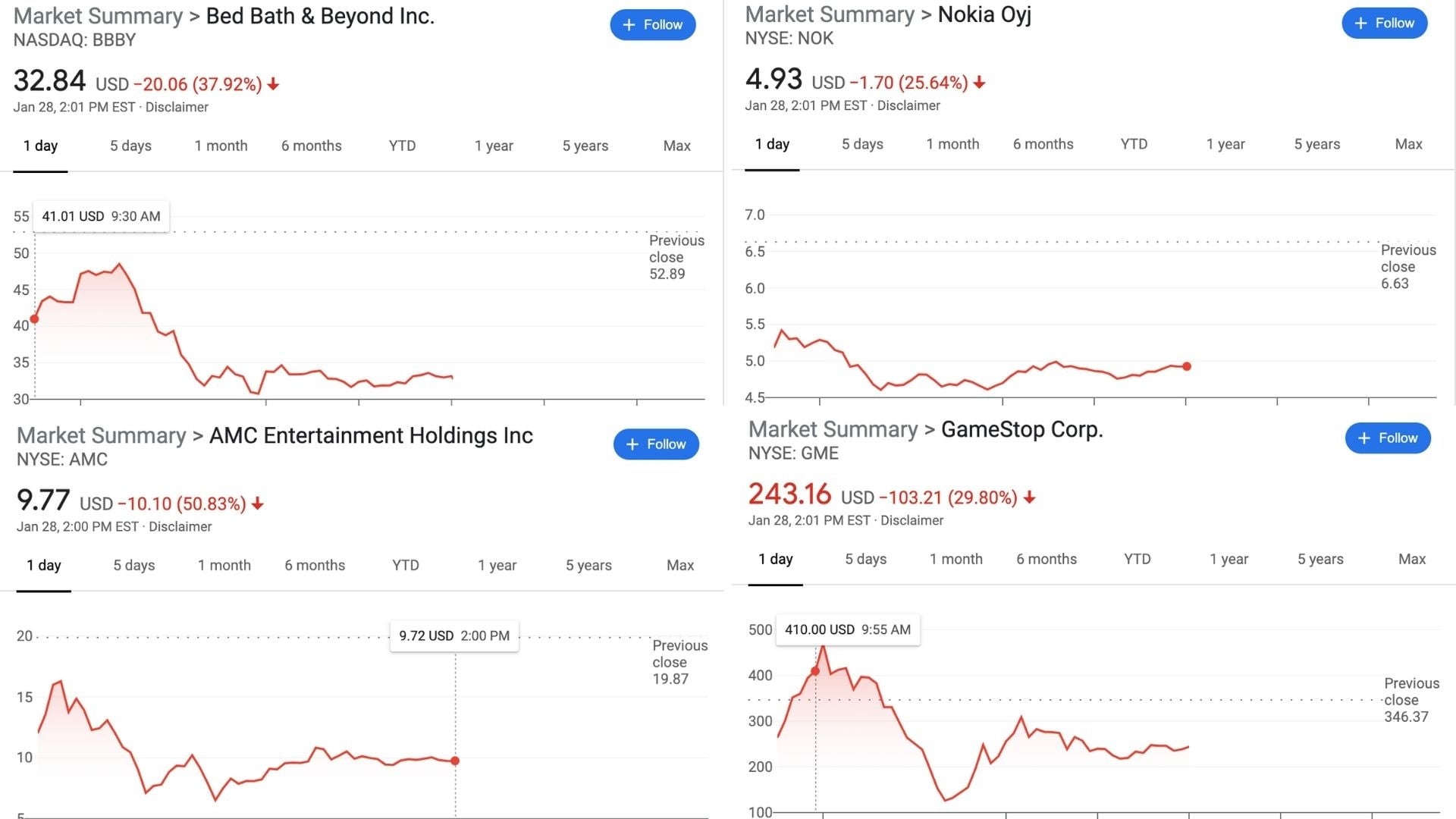Switch to 5 days view for Bed Bath & Beyond
The height and width of the screenshot is (819, 1456).
[x=130, y=146]
